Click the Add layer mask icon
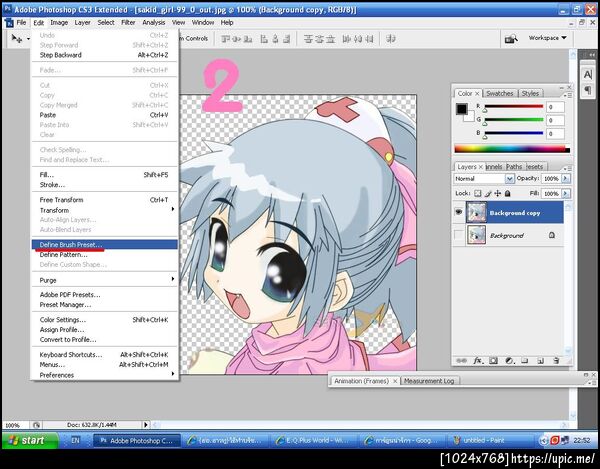The height and width of the screenshot is (469, 600). (x=494, y=360)
